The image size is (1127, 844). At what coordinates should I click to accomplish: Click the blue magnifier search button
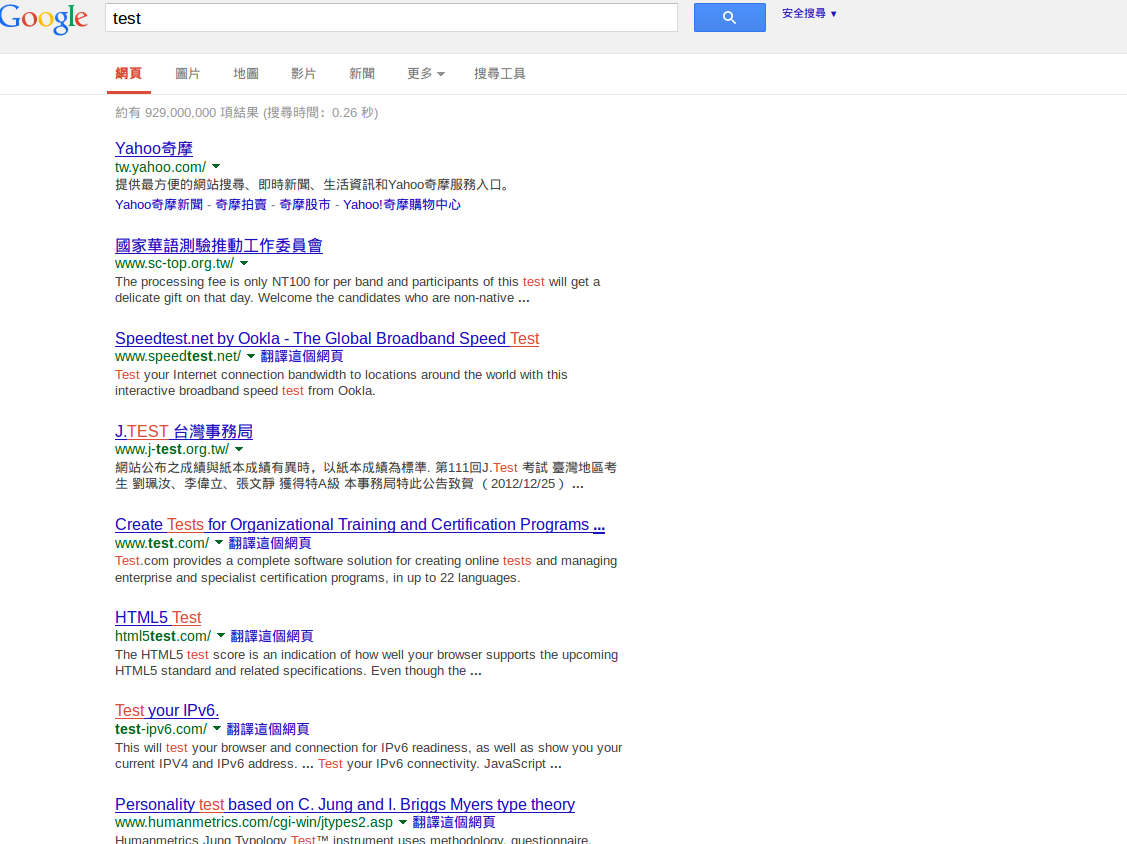coord(729,17)
